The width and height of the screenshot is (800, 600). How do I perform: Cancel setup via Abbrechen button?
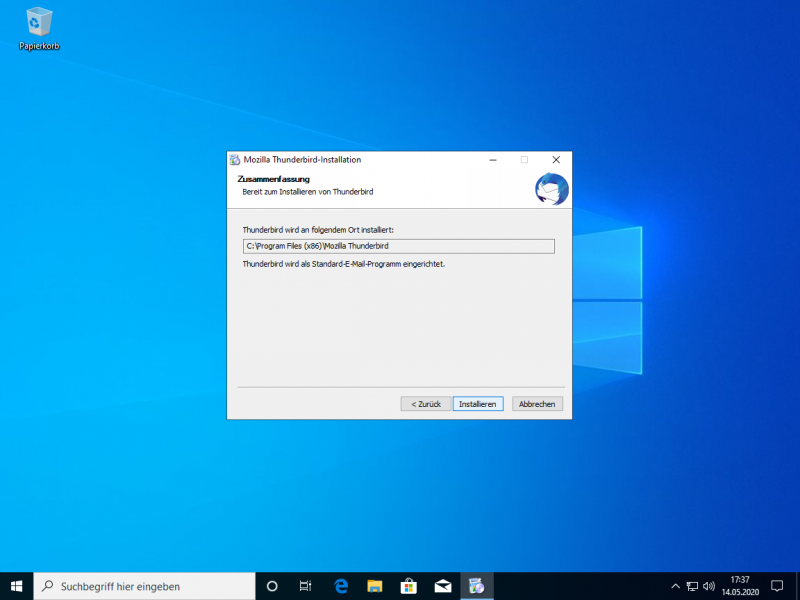point(538,404)
